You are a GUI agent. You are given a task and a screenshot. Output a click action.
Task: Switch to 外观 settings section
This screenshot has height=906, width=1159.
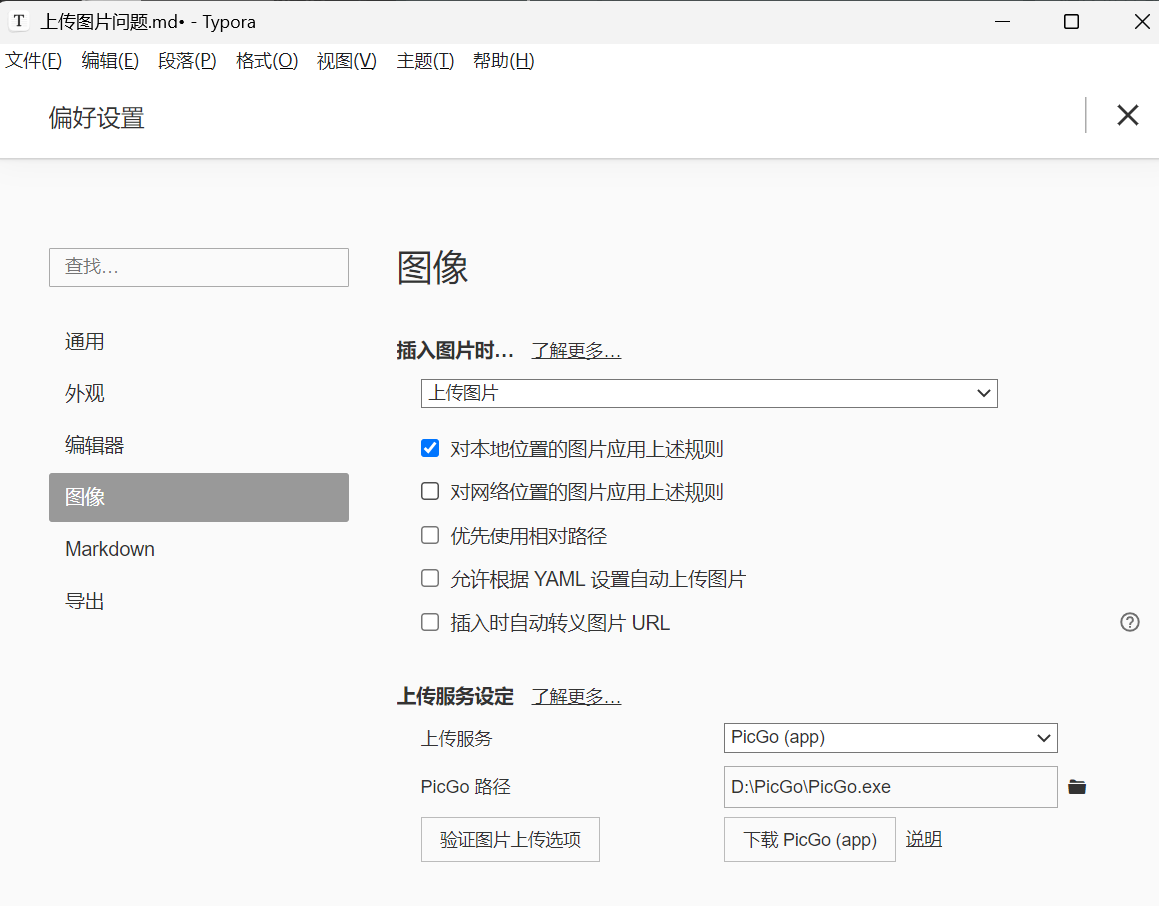pyautogui.click(x=199, y=393)
